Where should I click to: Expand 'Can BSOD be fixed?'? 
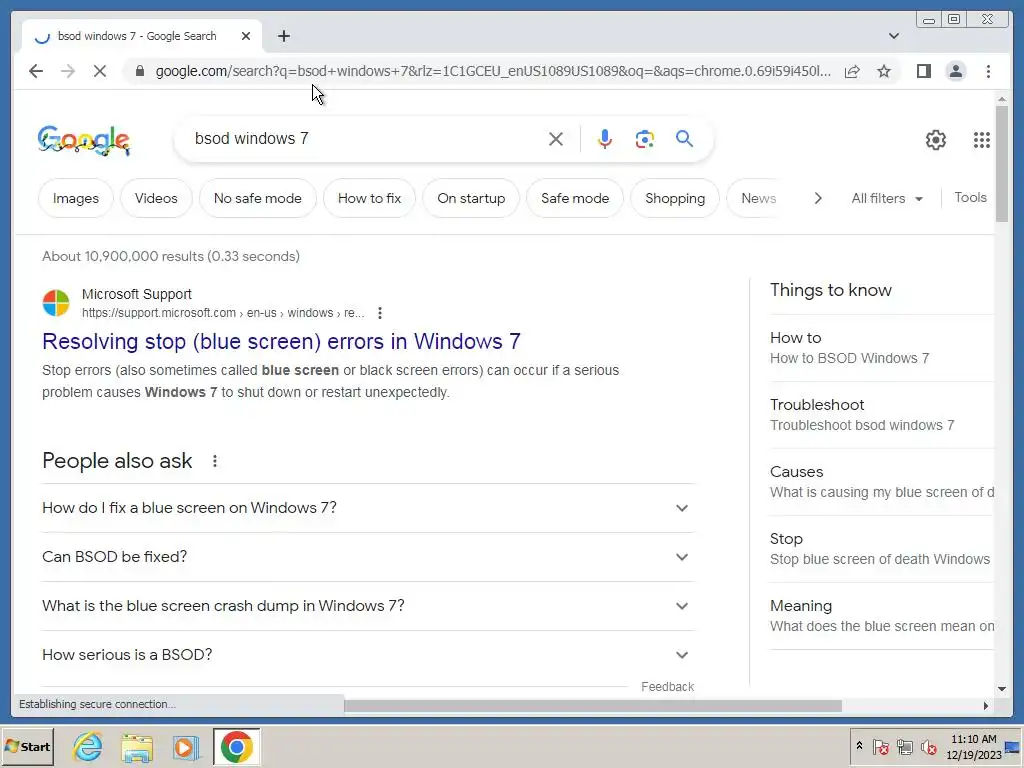coord(368,556)
